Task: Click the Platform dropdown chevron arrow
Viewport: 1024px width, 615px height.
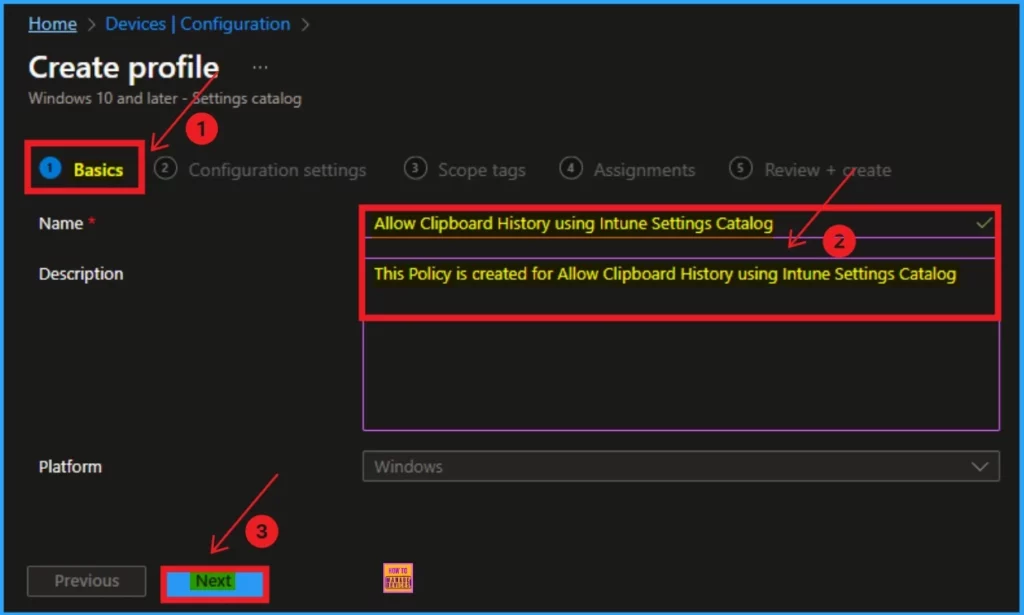Action: coord(980,467)
